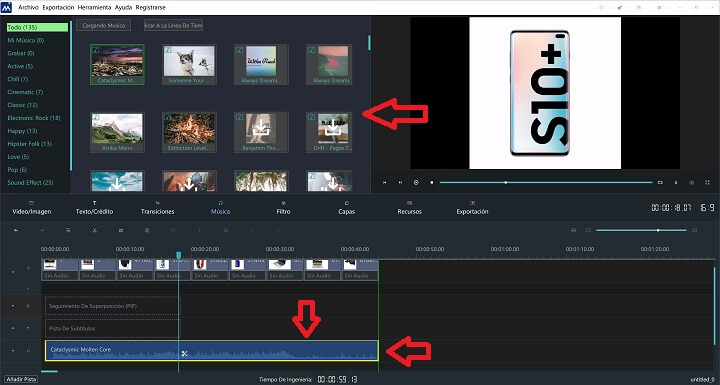
Task: Jump to next frame in preview
Action: (x=400, y=182)
